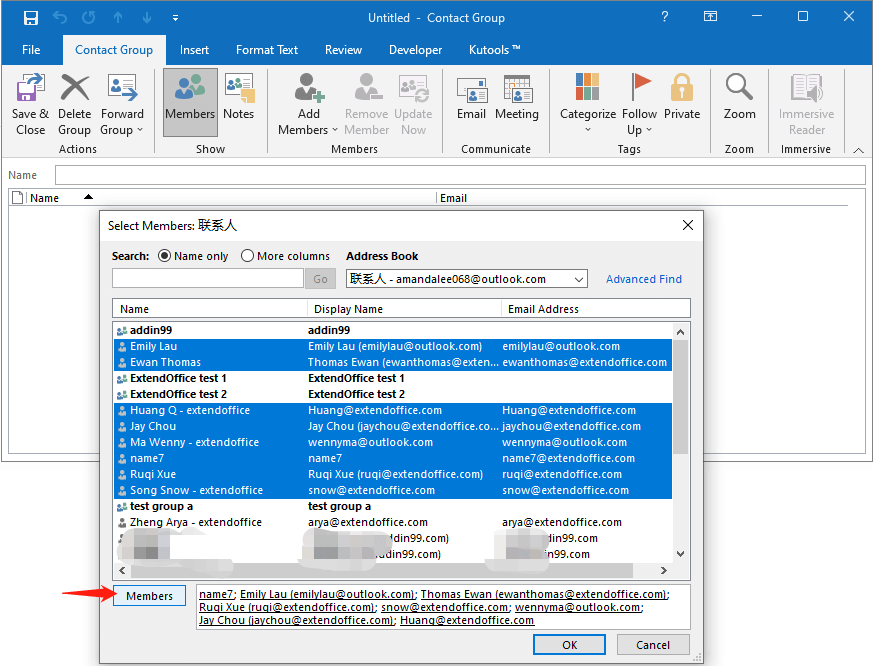Open Forward Group menu
The height and width of the screenshot is (666, 873).
click(122, 105)
